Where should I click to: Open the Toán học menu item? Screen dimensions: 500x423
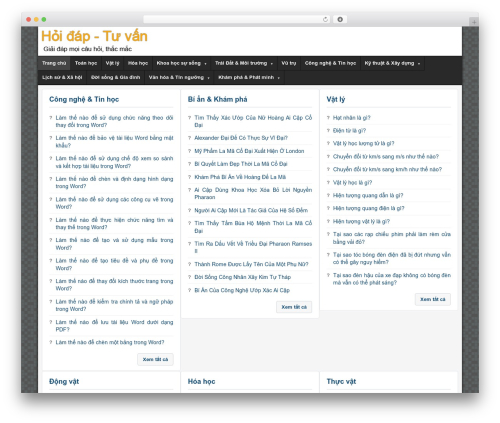click(x=86, y=63)
